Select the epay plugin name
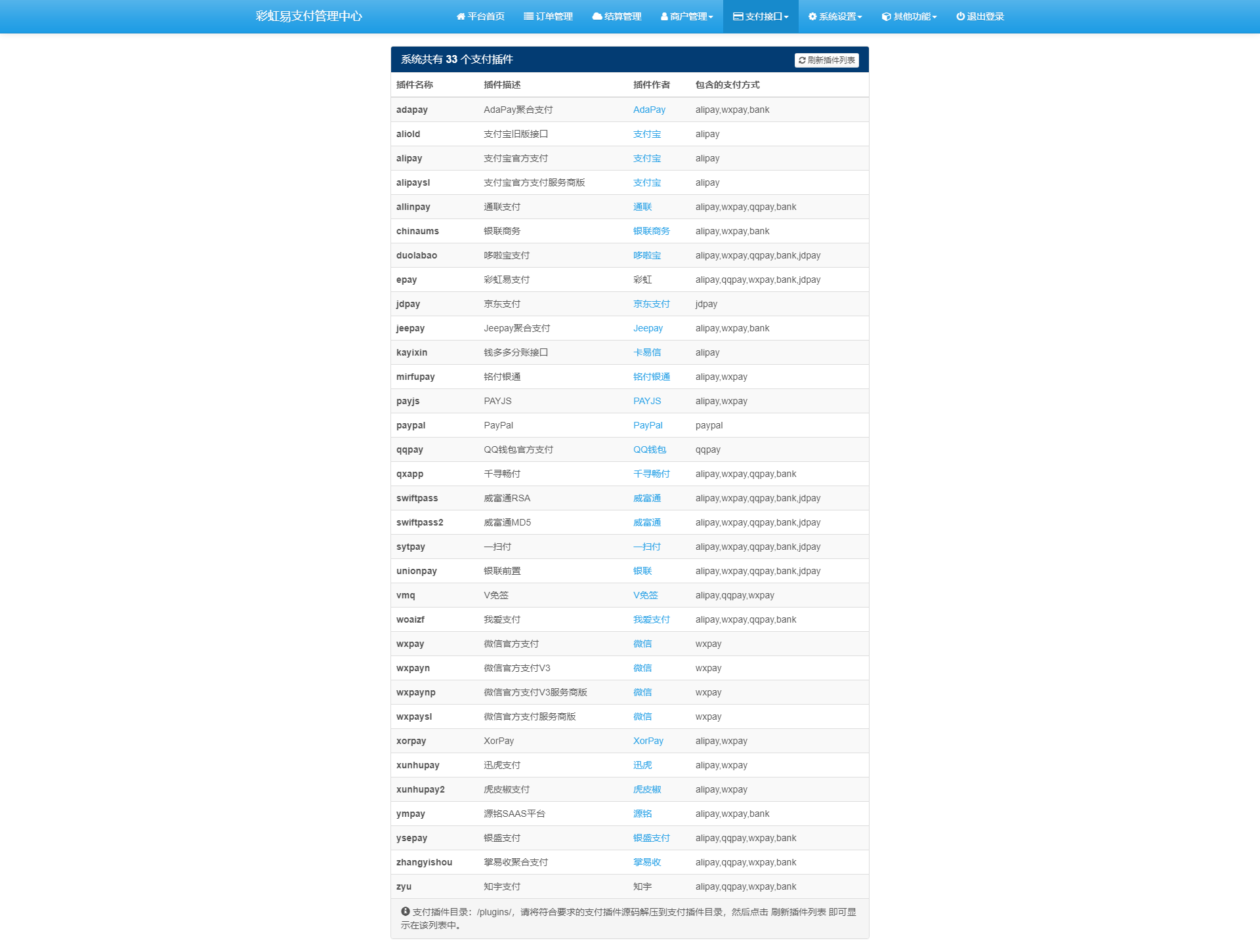1260x952 pixels. tap(406, 279)
